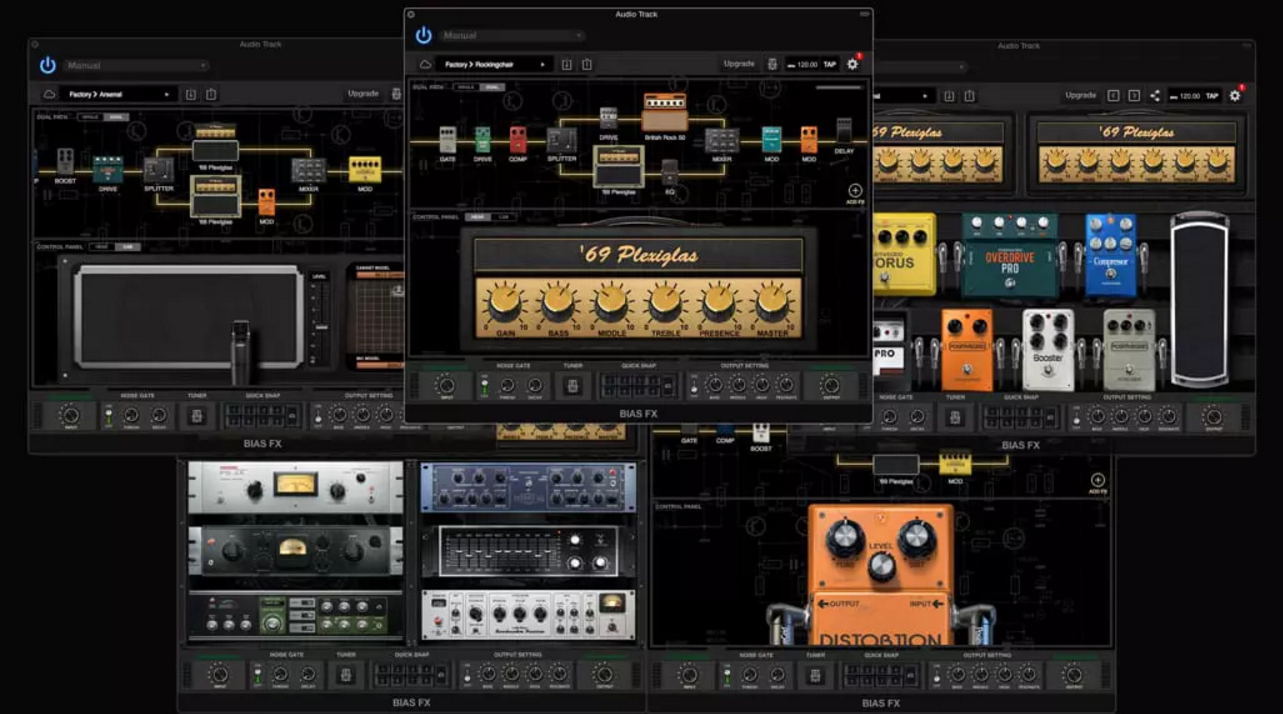This screenshot has width=1283, height=714.
Task: Click share icon in right pedalboard window
Action: click(x=1155, y=96)
